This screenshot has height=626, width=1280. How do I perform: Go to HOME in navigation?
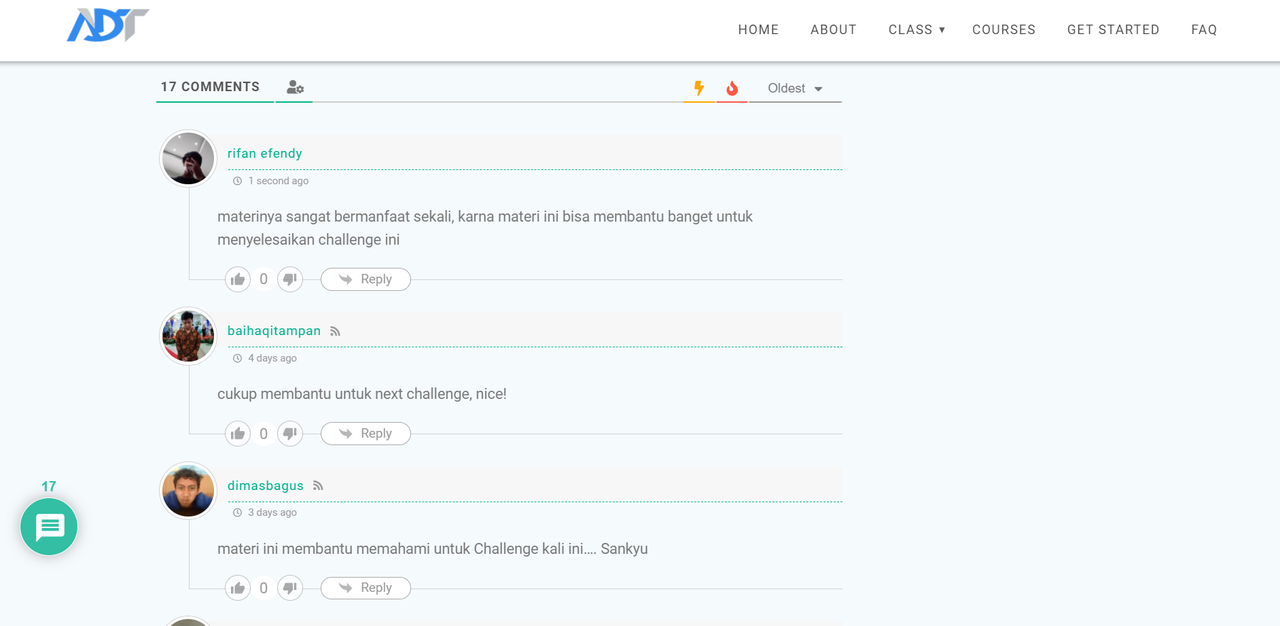pyautogui.click(x=758, y=30)
